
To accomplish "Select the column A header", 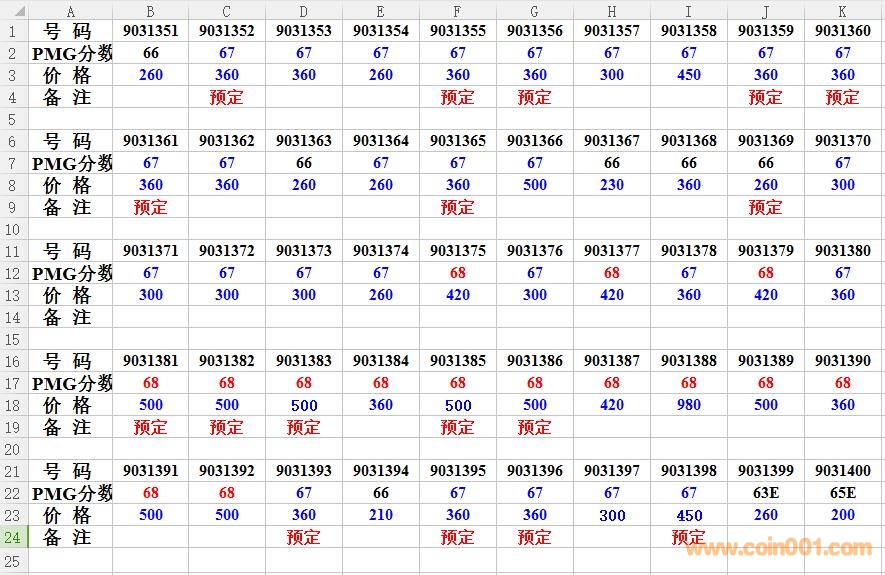I will click(x=70, y=11).
